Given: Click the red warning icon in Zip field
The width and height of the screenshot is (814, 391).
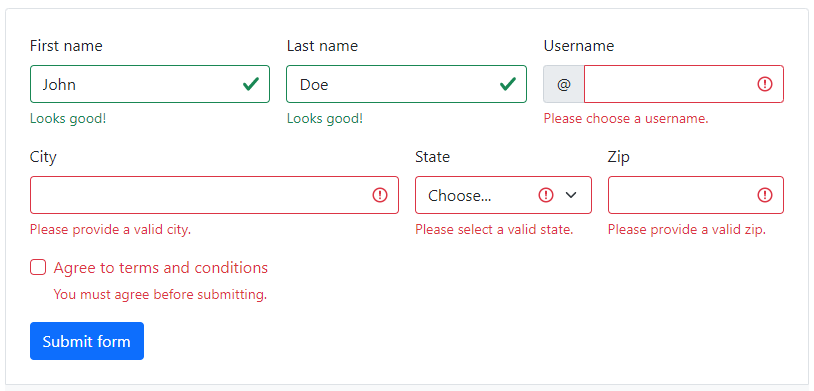Looking at the screenshot, I should tap(765, 195).
